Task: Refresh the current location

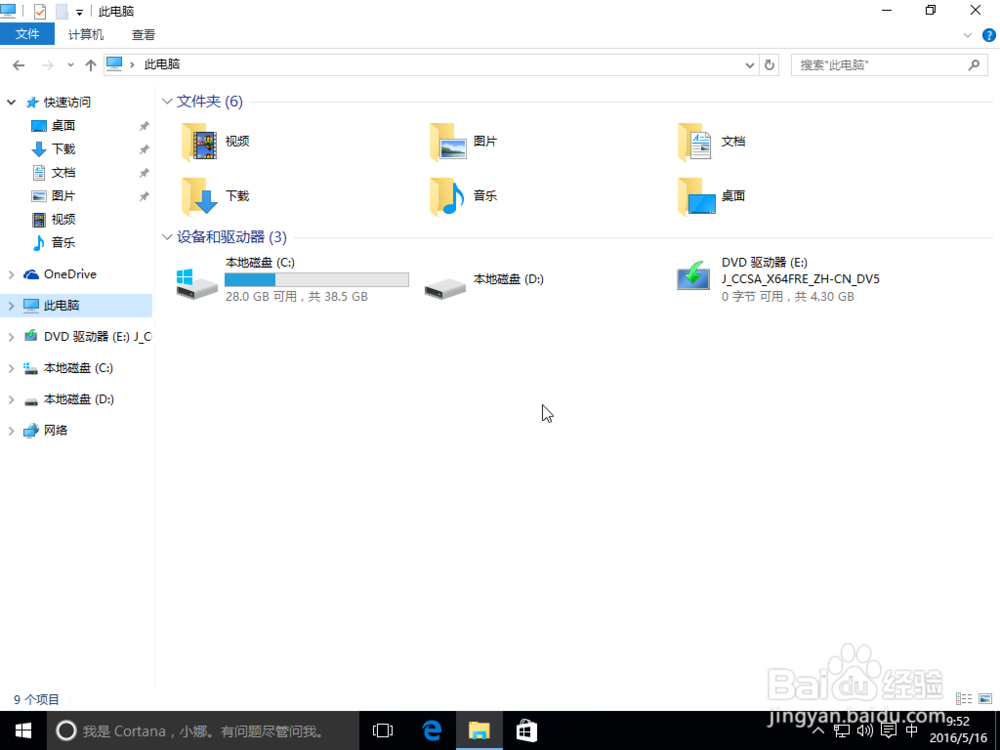Action: [x=770, y=65]
